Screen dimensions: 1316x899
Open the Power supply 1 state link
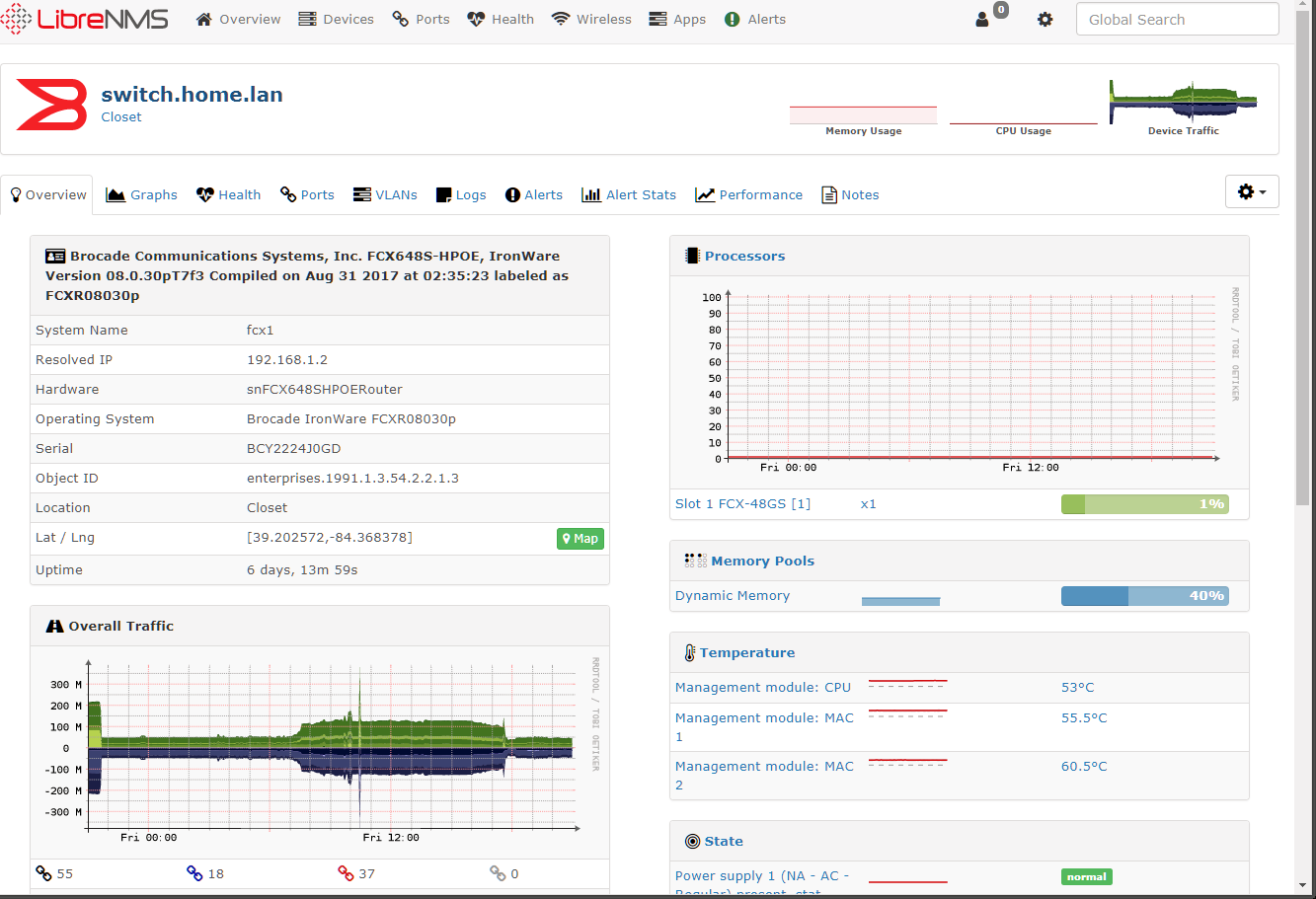coord(762,883)
